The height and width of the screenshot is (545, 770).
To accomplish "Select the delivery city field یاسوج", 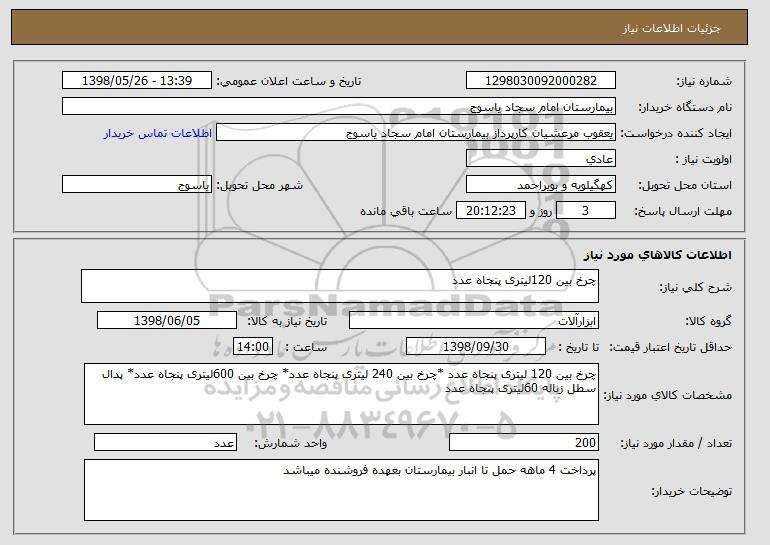I will point(137,185).
